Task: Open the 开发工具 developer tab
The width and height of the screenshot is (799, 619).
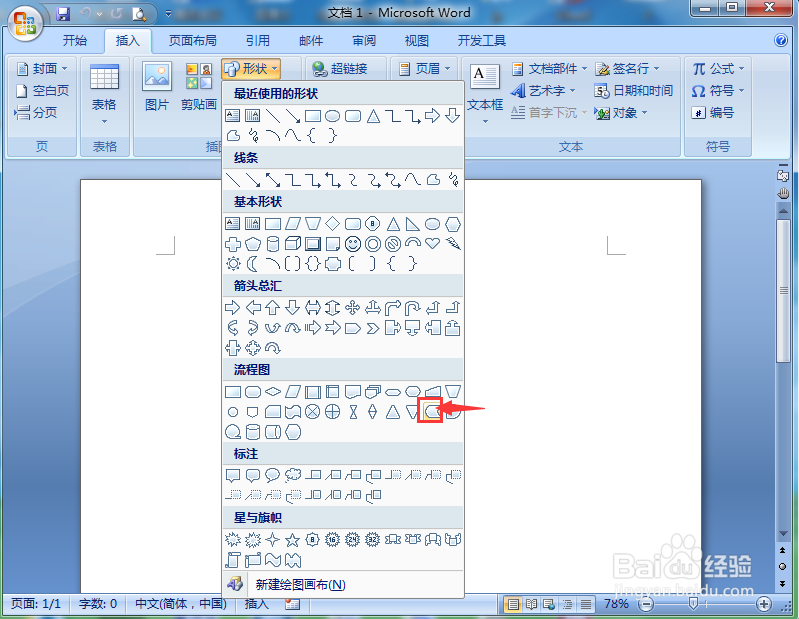Action: (x=482, y=41)
